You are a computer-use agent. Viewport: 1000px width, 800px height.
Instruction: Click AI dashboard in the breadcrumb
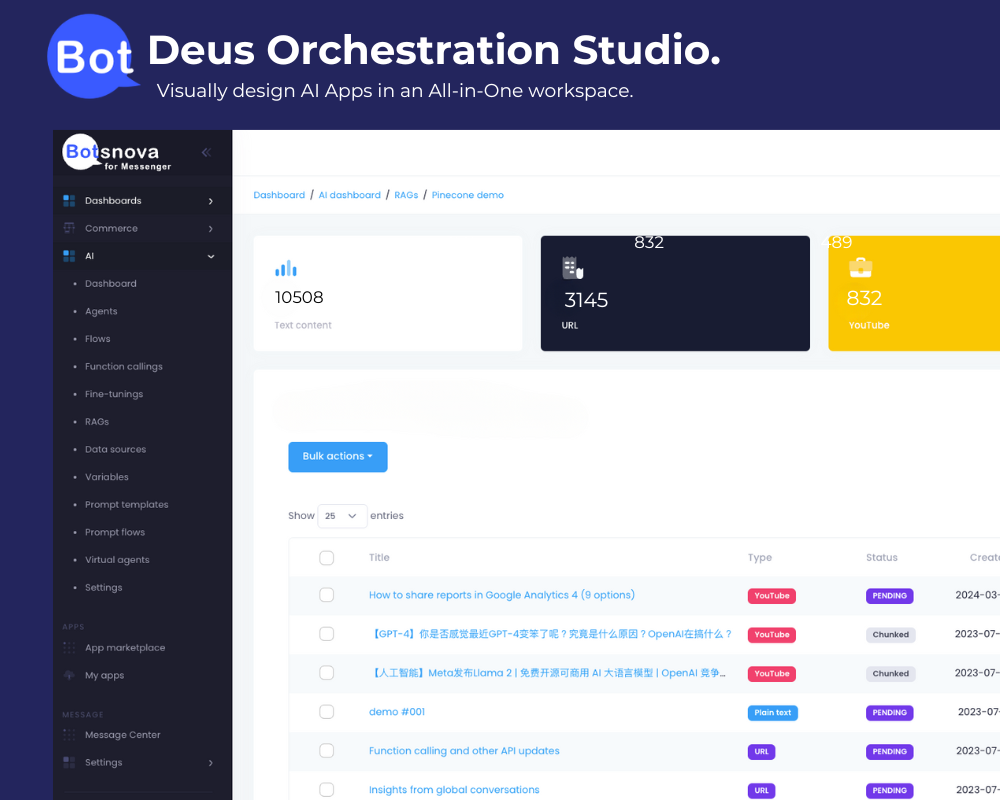tap(349, 195)
